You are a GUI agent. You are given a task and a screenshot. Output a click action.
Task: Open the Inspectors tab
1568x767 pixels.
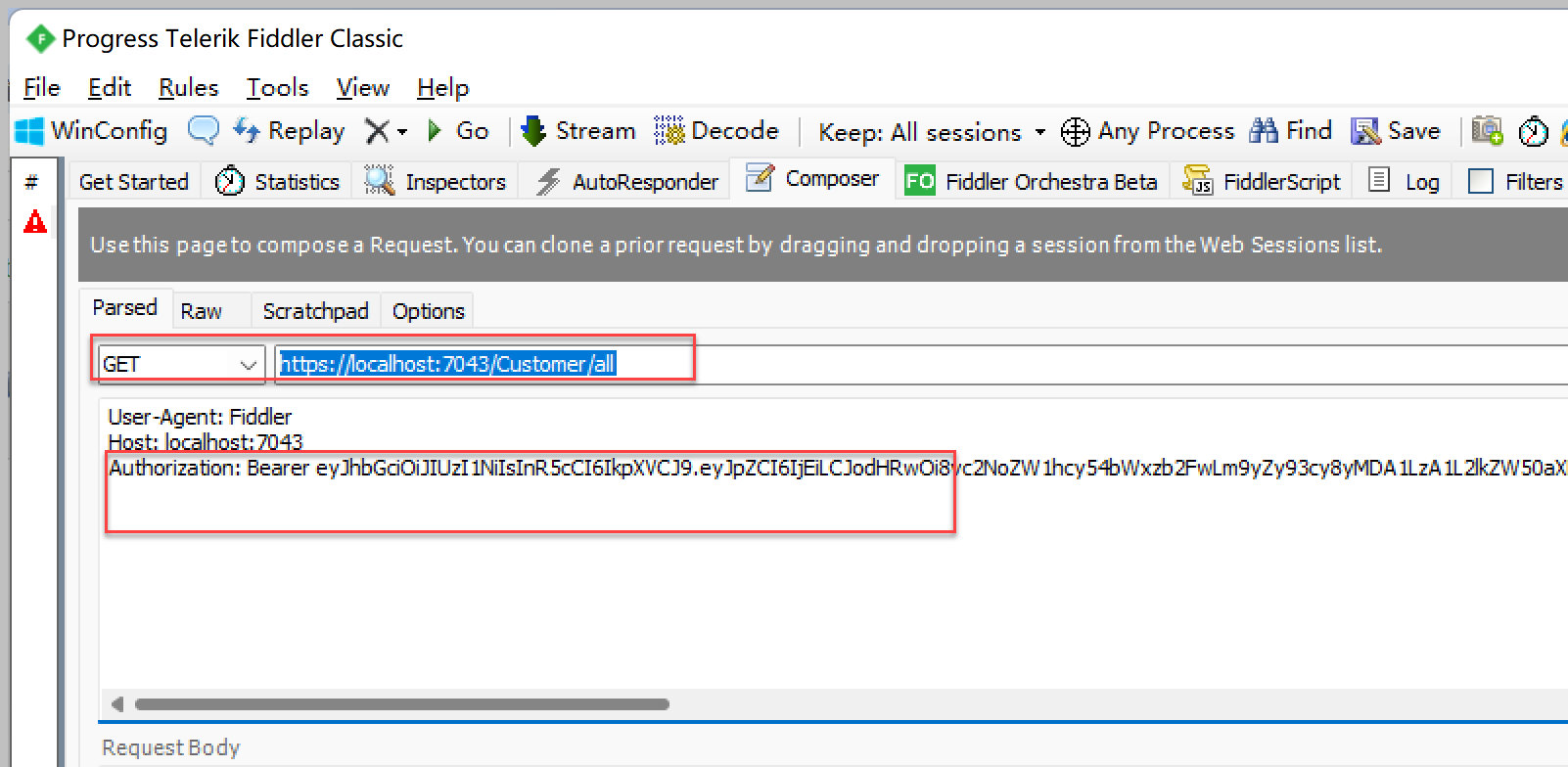click(x=436, y=182)
